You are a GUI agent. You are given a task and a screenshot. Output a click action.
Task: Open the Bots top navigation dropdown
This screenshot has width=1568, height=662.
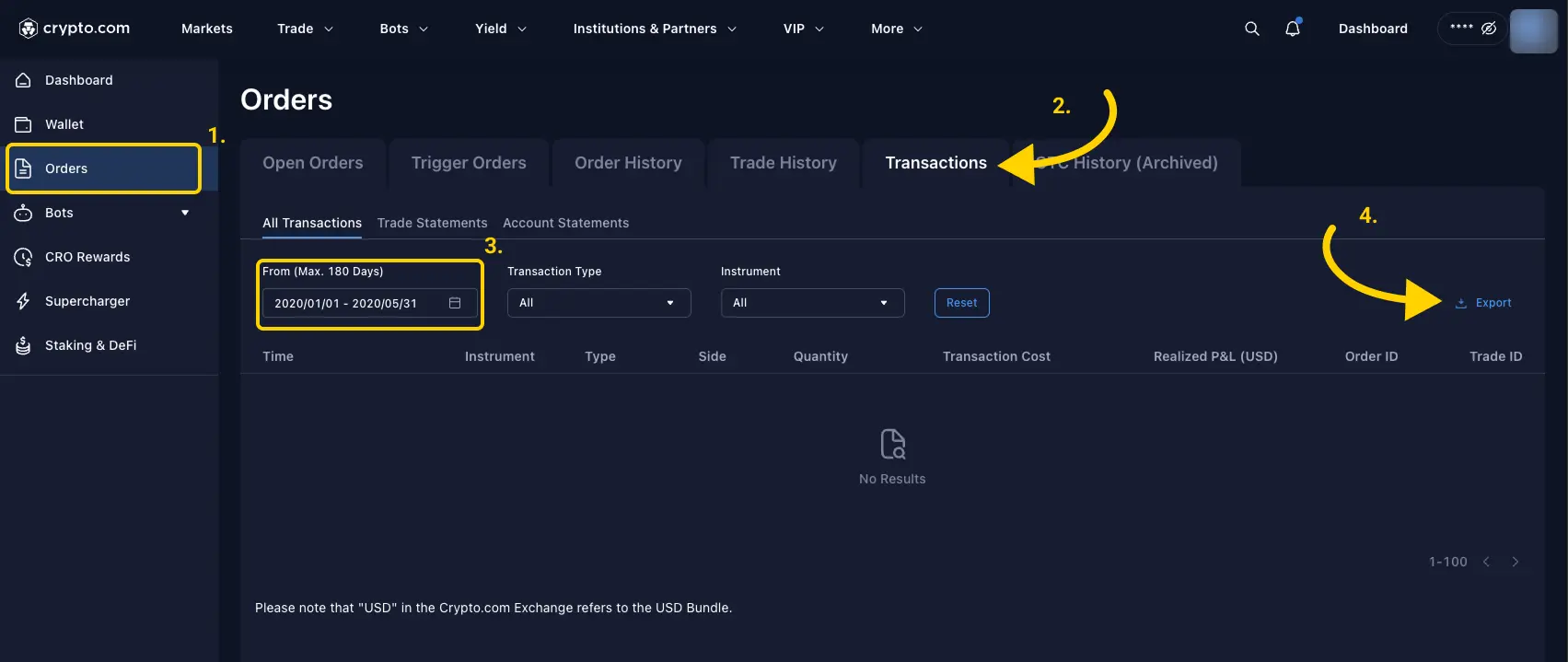tap(404, 29)
